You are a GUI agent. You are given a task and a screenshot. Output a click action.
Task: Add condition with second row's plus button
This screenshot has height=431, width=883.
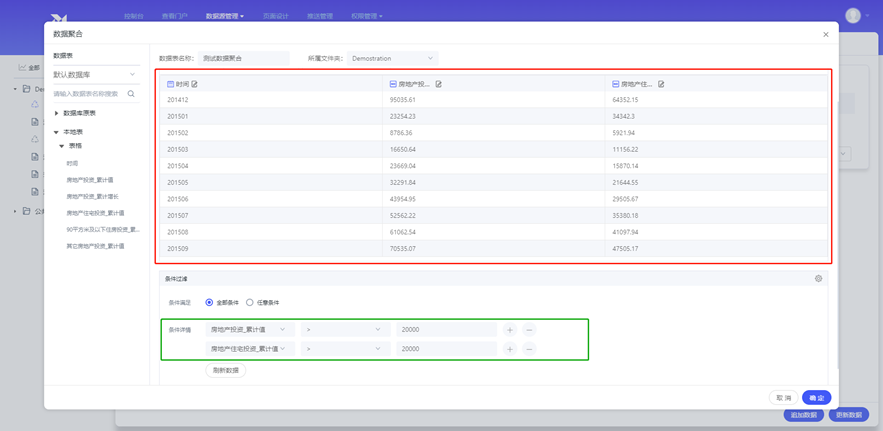510,349
